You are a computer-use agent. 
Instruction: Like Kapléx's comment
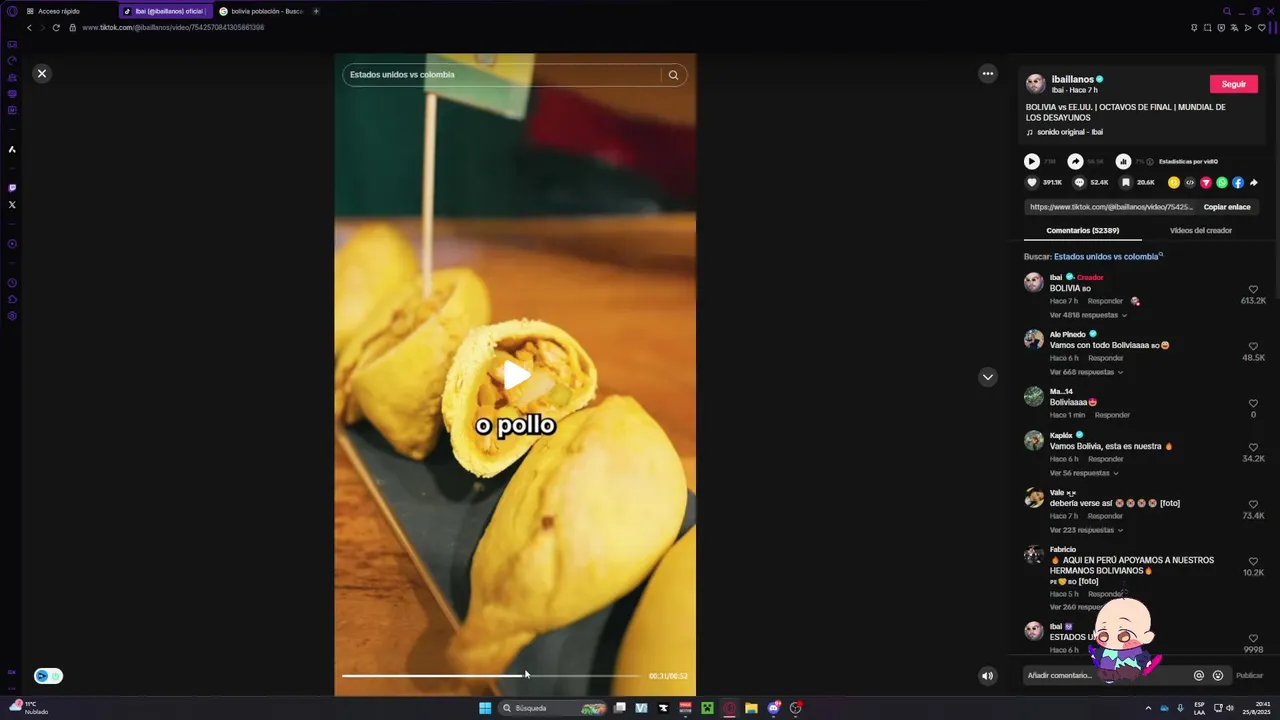[x=1253, y=448]
